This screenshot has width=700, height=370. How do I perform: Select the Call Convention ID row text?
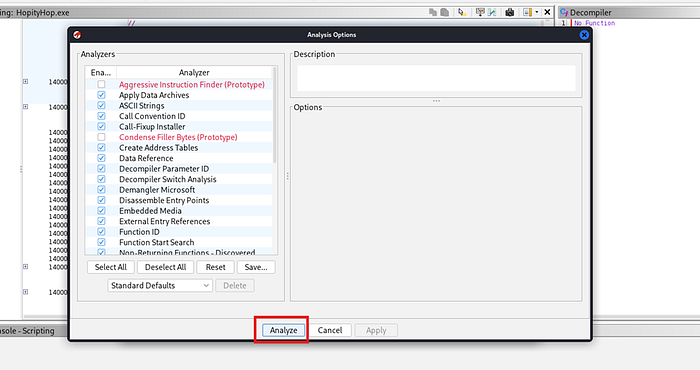152,116
